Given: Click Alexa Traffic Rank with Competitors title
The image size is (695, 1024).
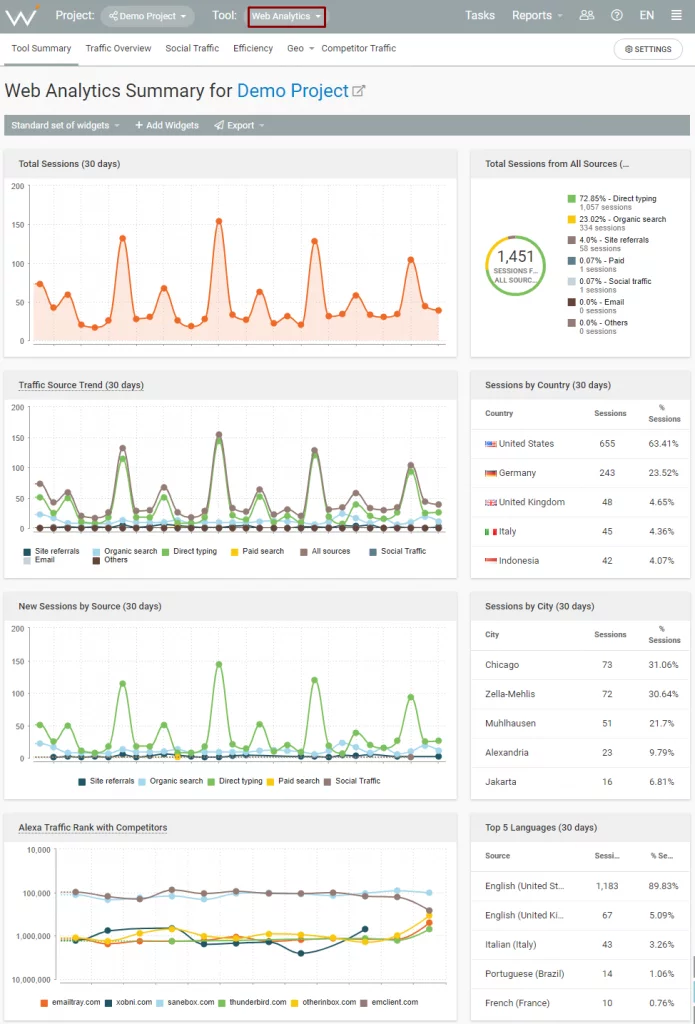Looking at the screenshot, I should click(x=93, y=827).
